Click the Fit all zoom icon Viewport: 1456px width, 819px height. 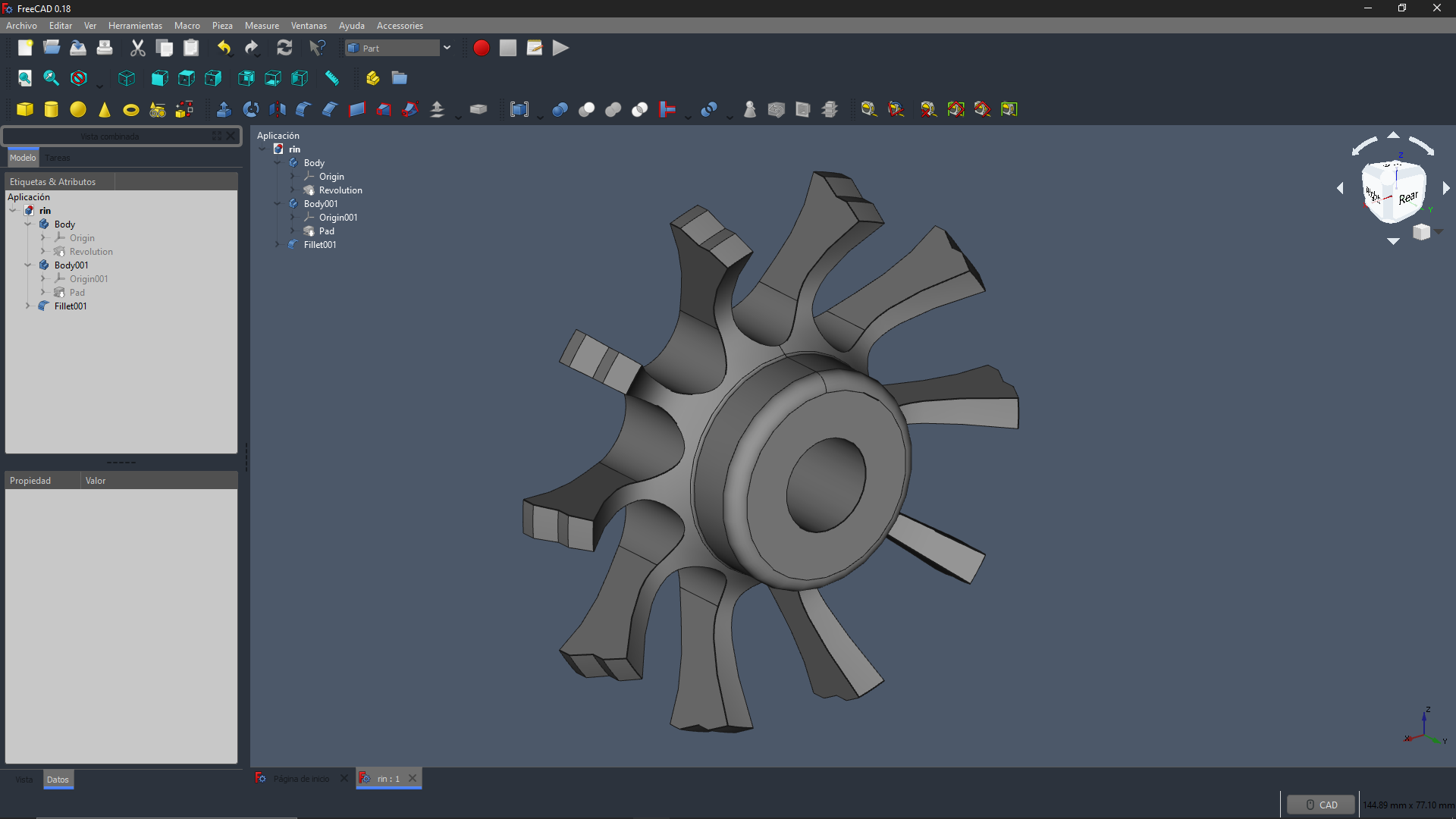(x=25, y=78)
